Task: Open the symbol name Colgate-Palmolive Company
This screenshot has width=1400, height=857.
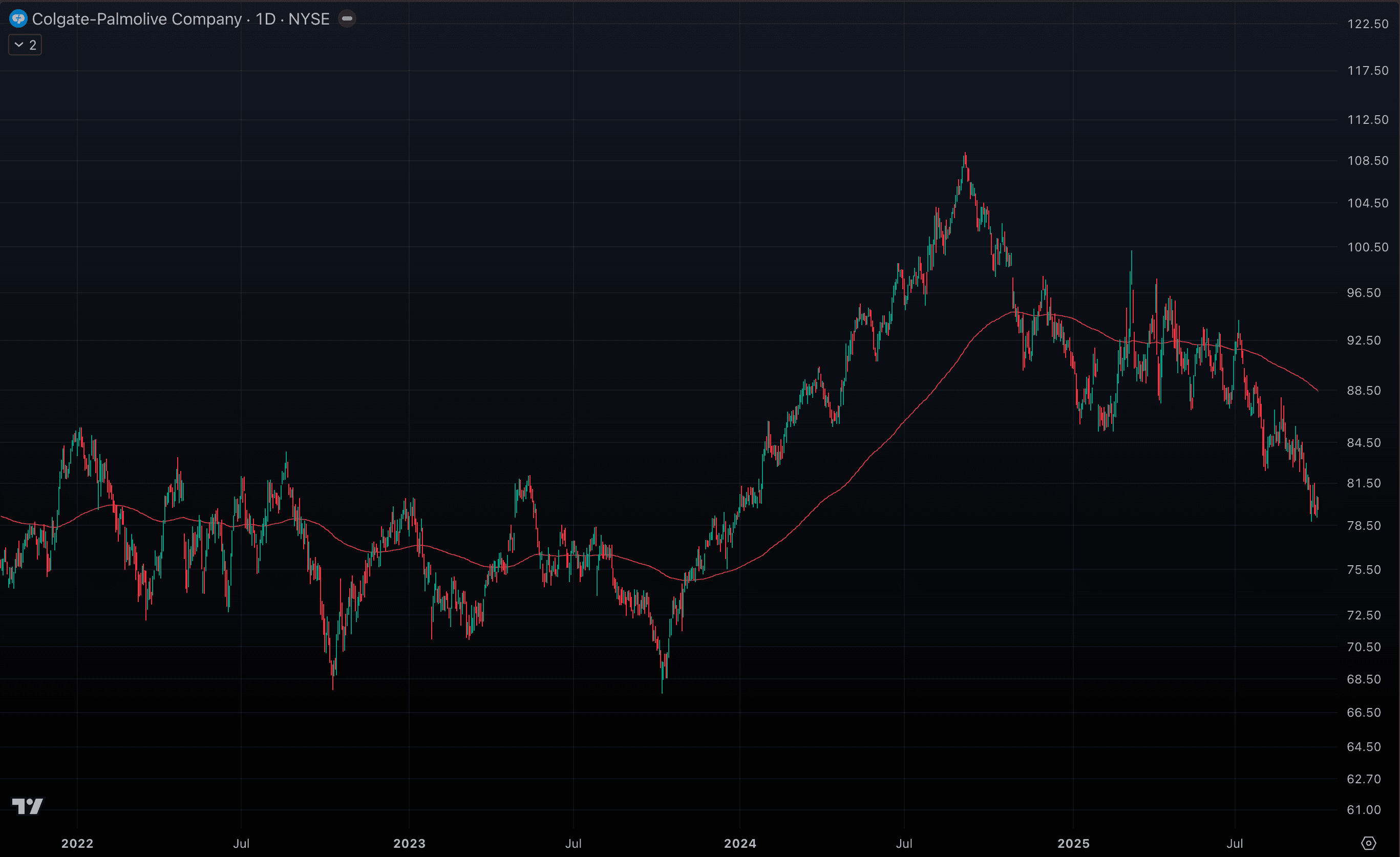Action: click(136, 19)
